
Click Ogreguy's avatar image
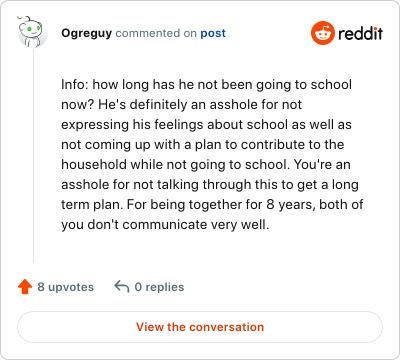[x=32, y=31]
